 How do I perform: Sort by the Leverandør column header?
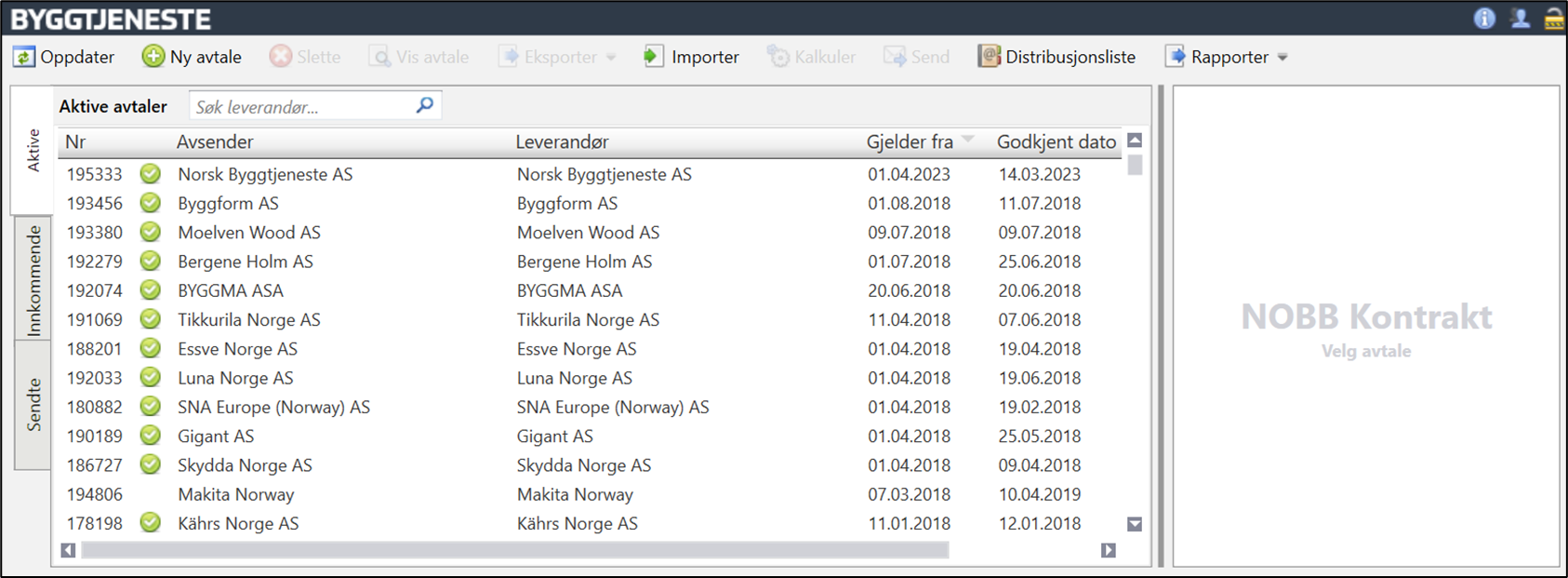562,141
